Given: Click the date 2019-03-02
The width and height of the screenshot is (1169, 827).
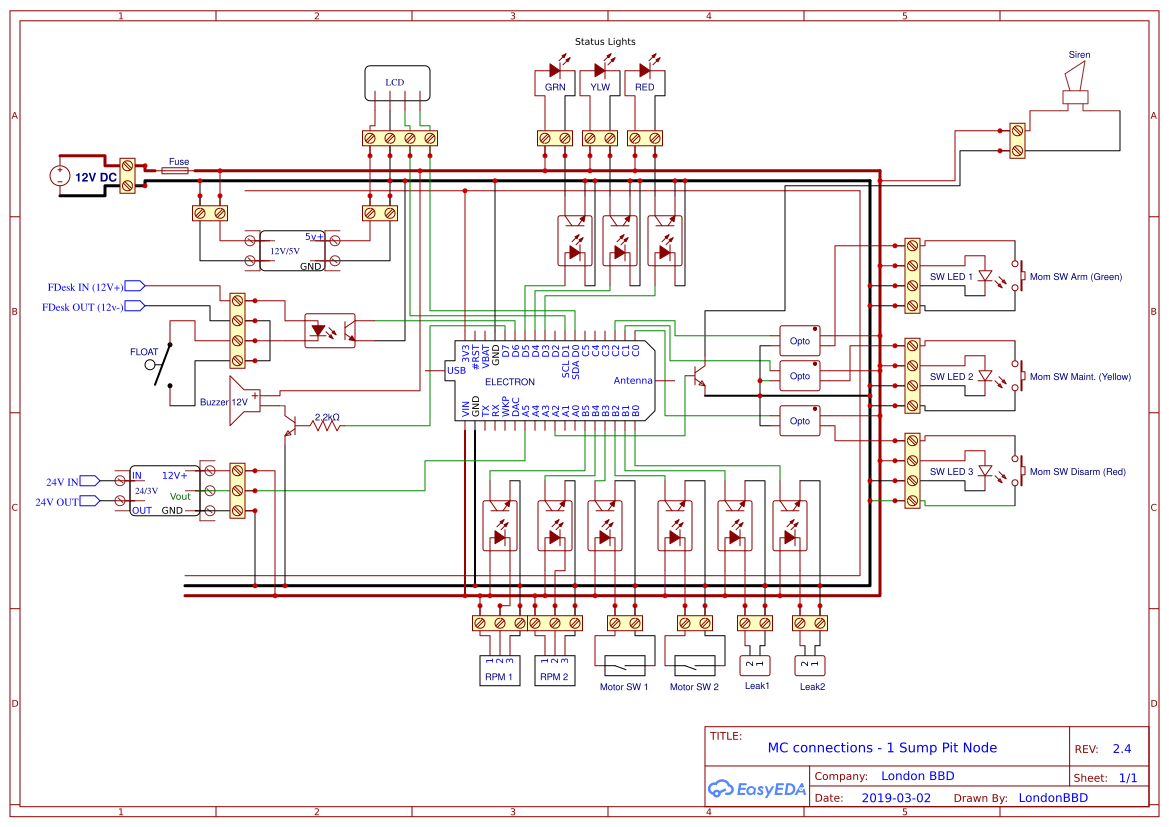Looking at the screenshot, I should [896, 798].
